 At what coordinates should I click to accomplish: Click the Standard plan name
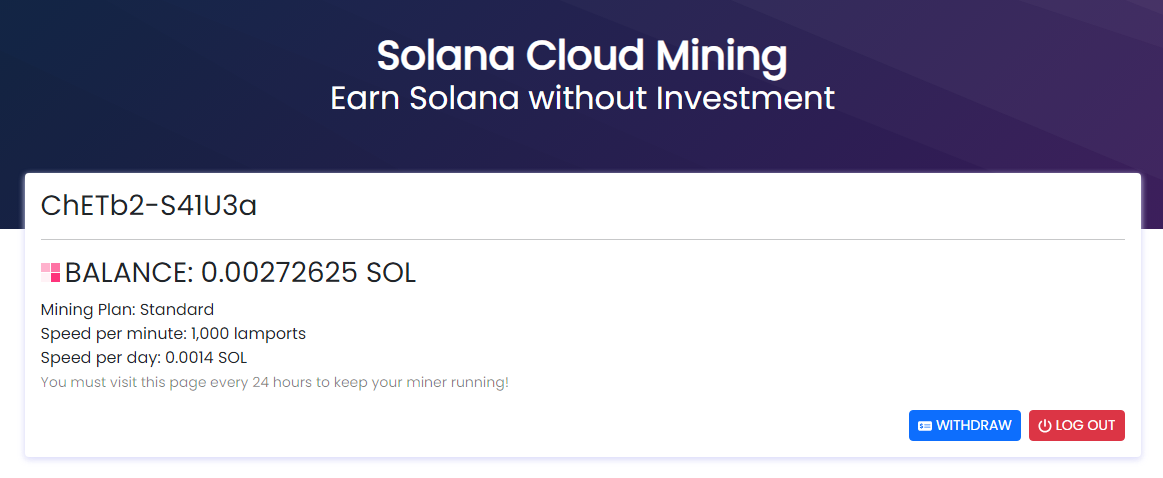point(177,310)
